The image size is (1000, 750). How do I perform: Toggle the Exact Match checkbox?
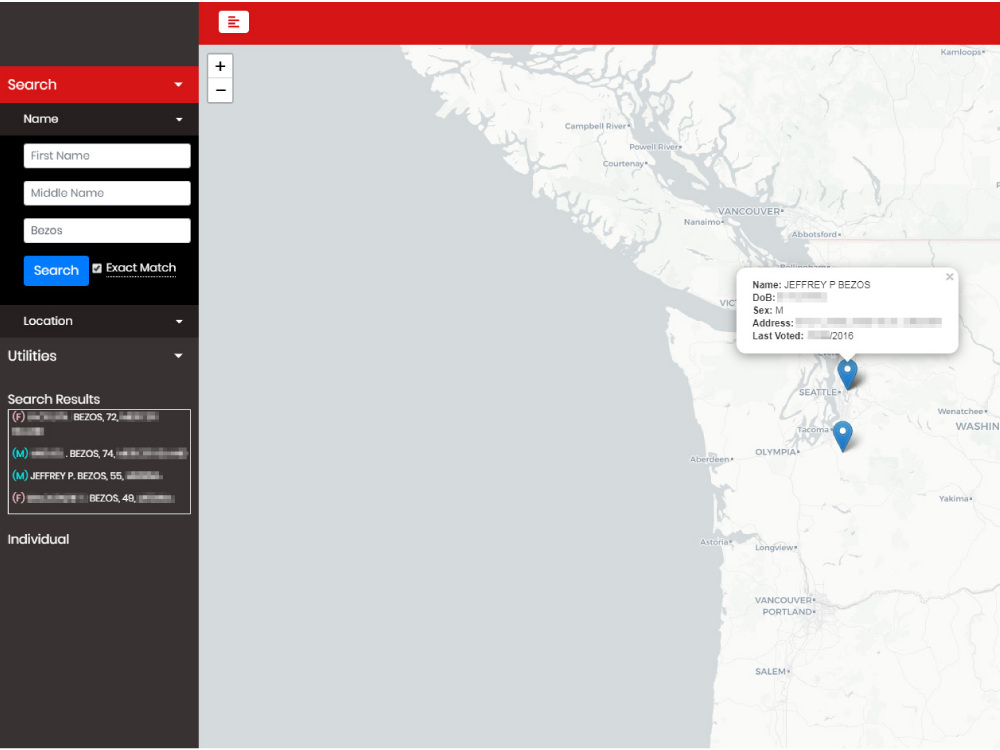pos(97,268)
